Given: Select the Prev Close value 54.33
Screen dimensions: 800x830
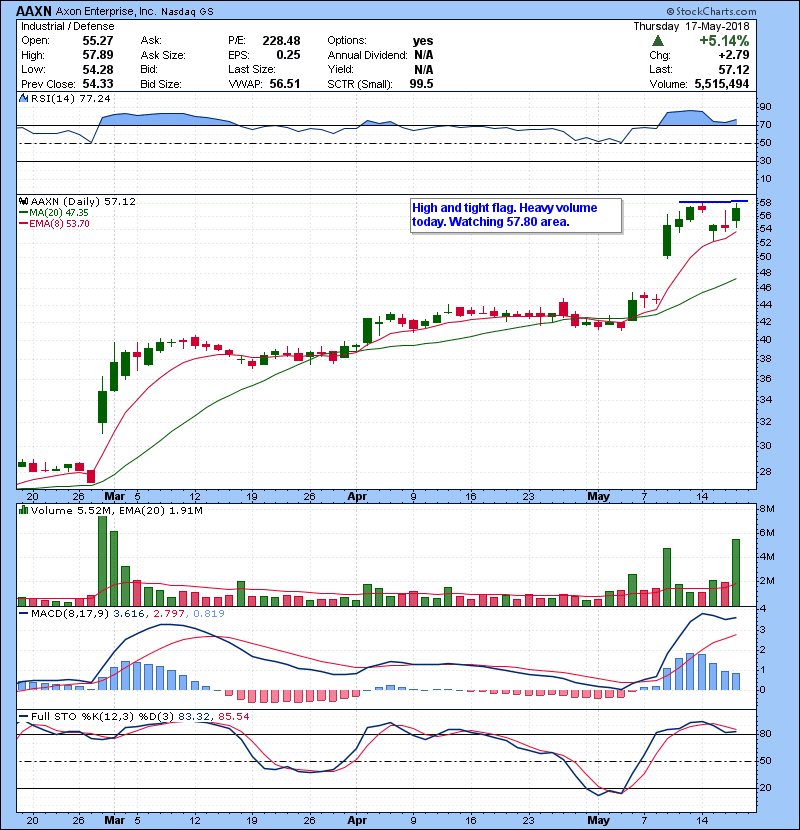Looking at the screenshot, I should point(98,84).
